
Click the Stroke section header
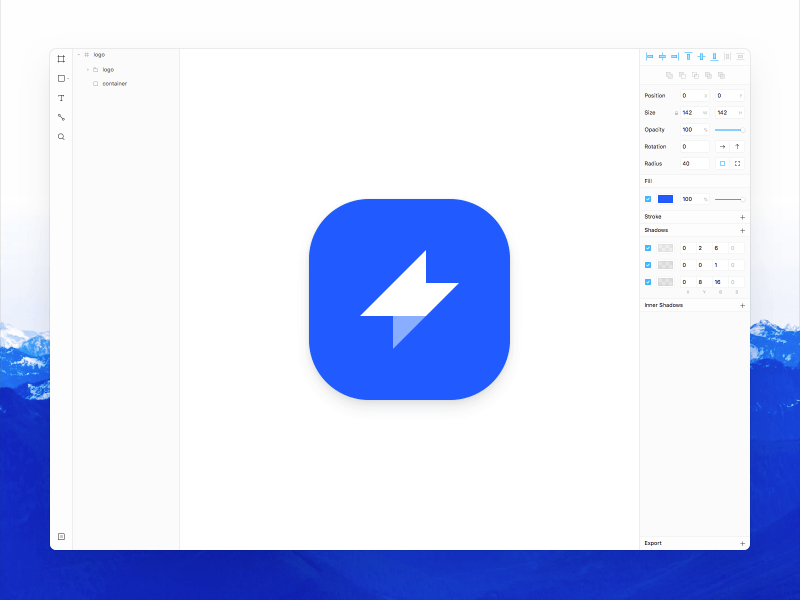tap(652, 216)
